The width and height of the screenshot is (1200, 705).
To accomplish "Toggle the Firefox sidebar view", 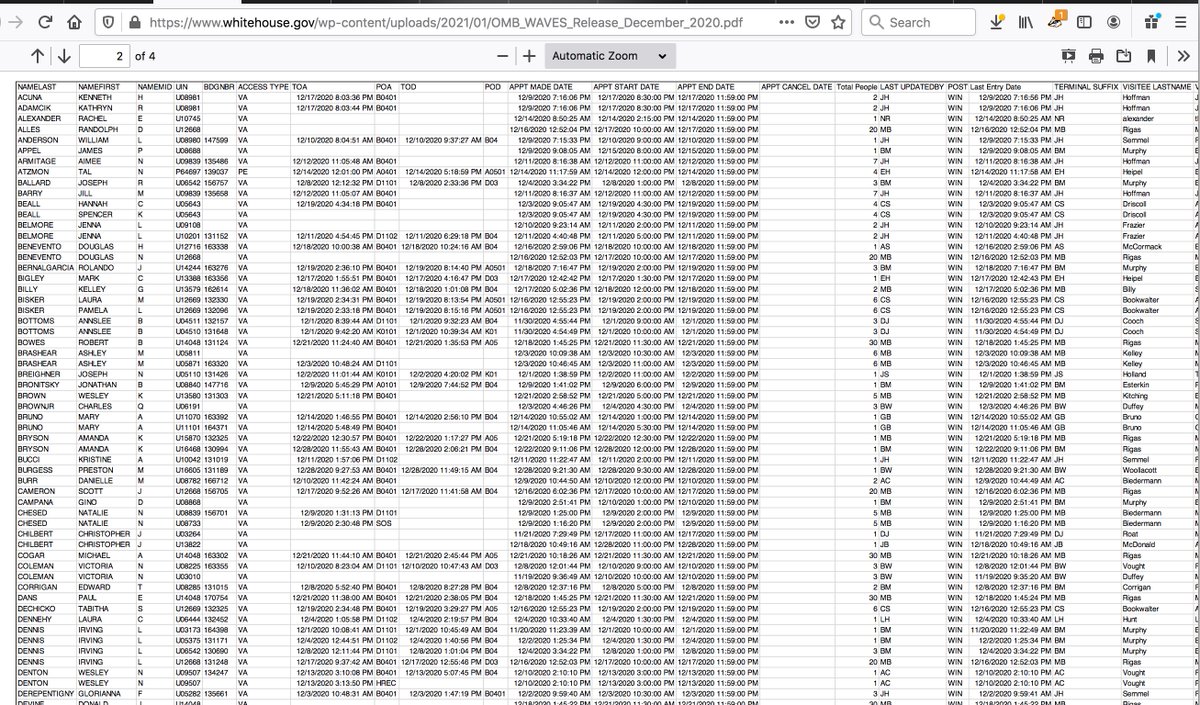I will point(1085,22).
